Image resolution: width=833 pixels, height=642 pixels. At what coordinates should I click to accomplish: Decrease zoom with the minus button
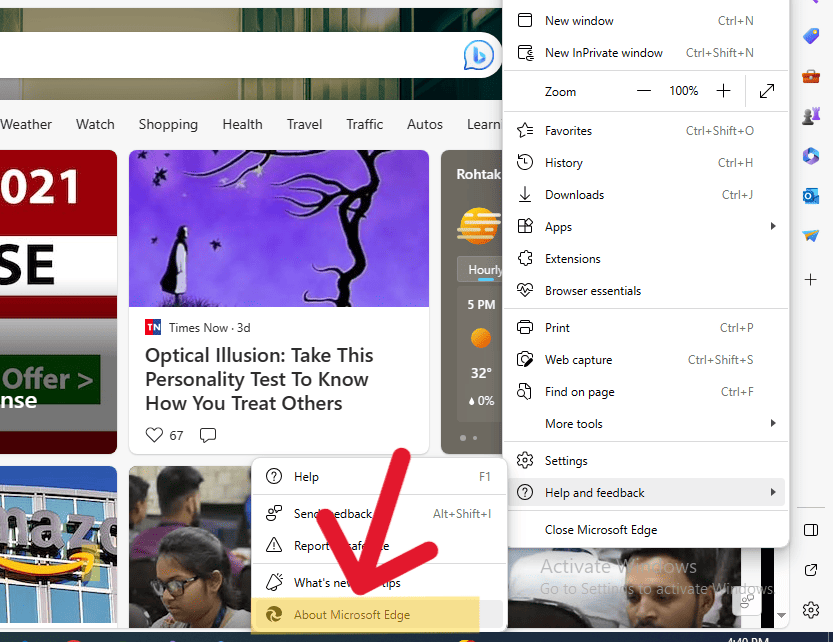point(643,91)
